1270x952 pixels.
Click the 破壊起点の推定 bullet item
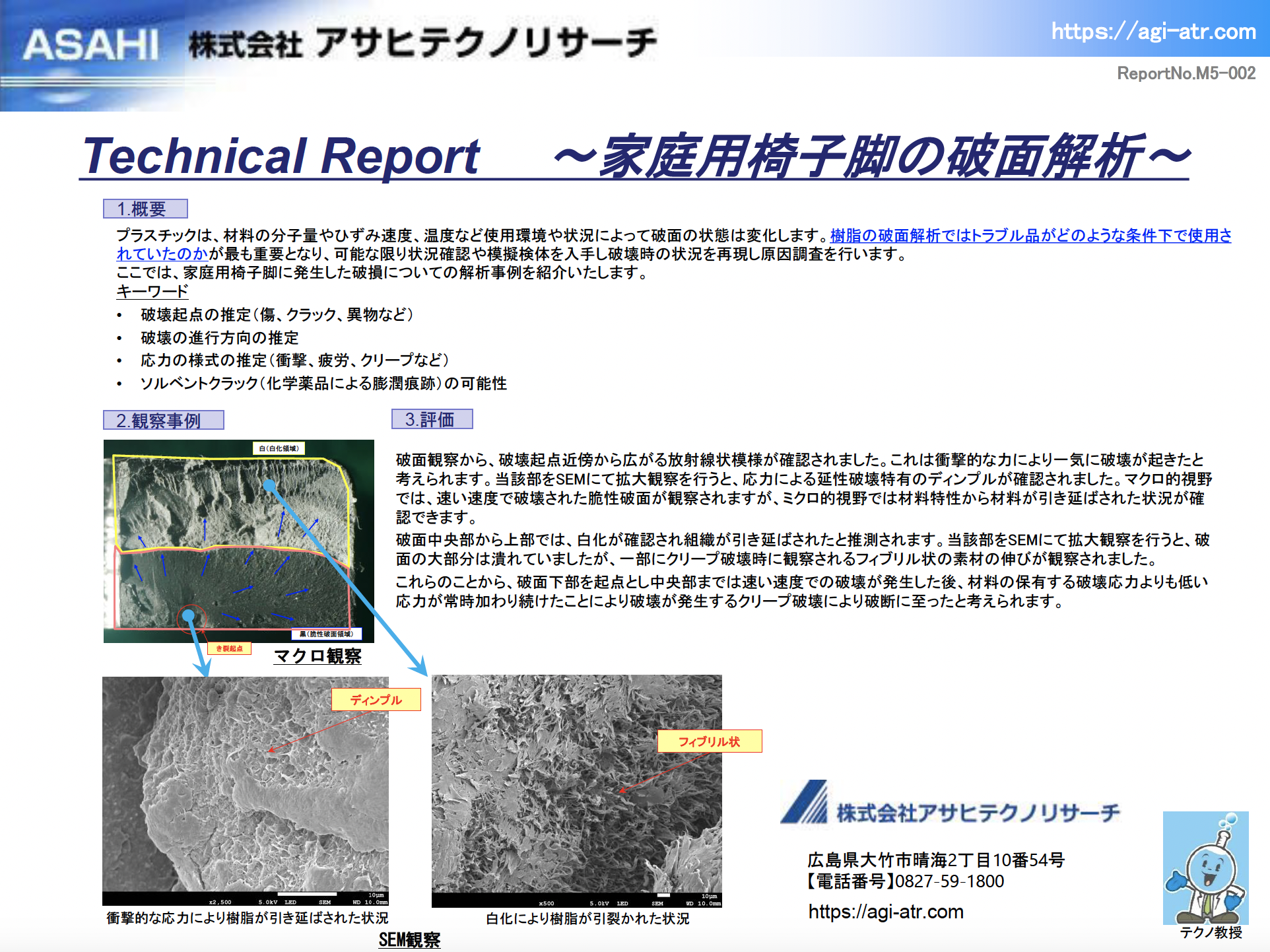pos(277,315)
